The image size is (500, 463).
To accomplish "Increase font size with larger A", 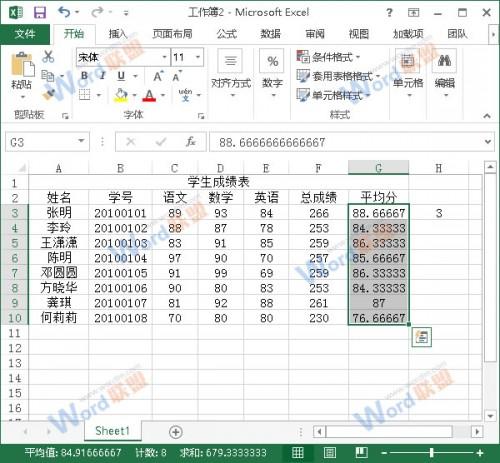I will pyautogui.click(x=158, y=77).
